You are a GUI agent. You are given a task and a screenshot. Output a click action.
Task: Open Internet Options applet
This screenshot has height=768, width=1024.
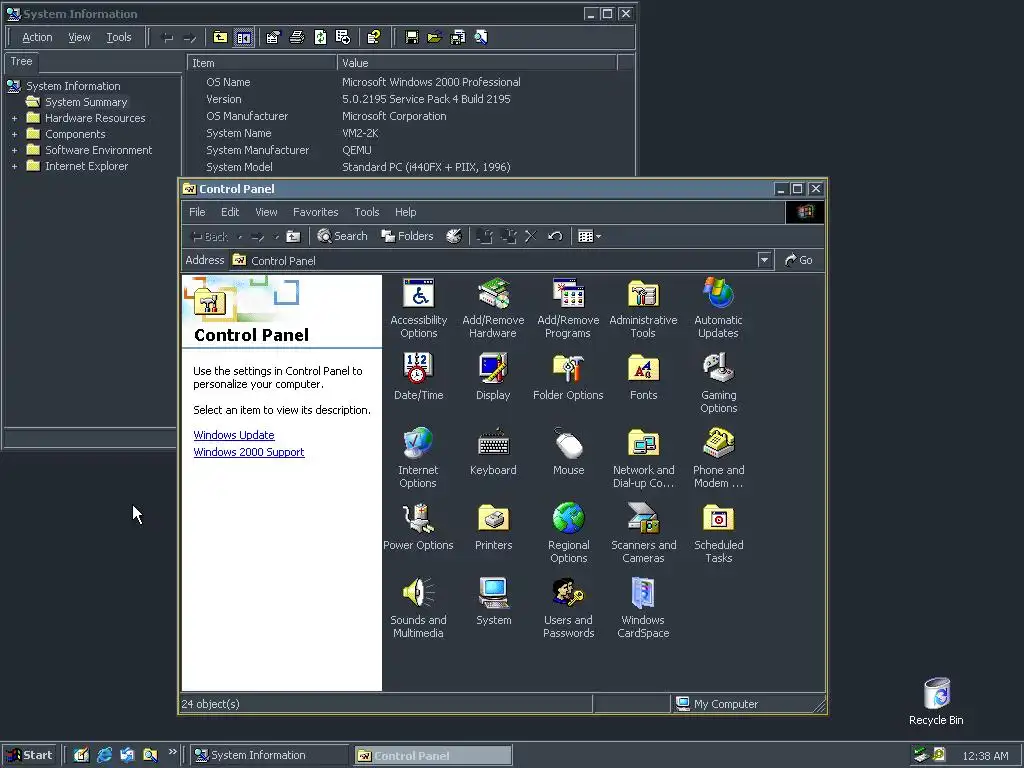click(418, 458)
